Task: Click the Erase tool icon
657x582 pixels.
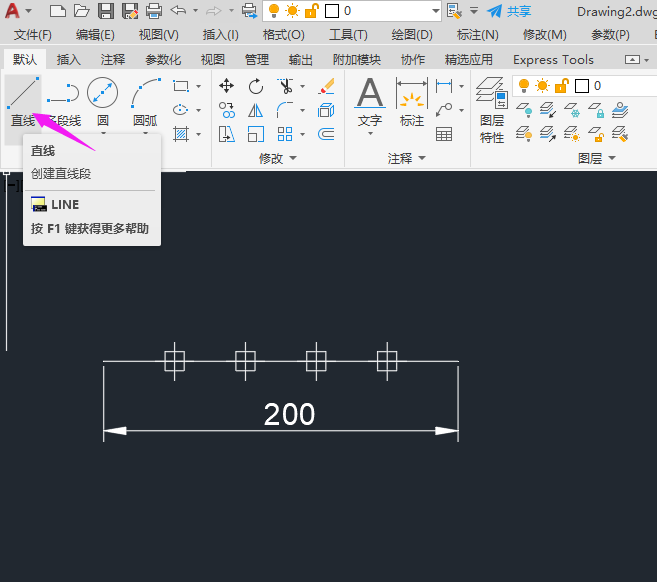Action: tap(326, 86)
